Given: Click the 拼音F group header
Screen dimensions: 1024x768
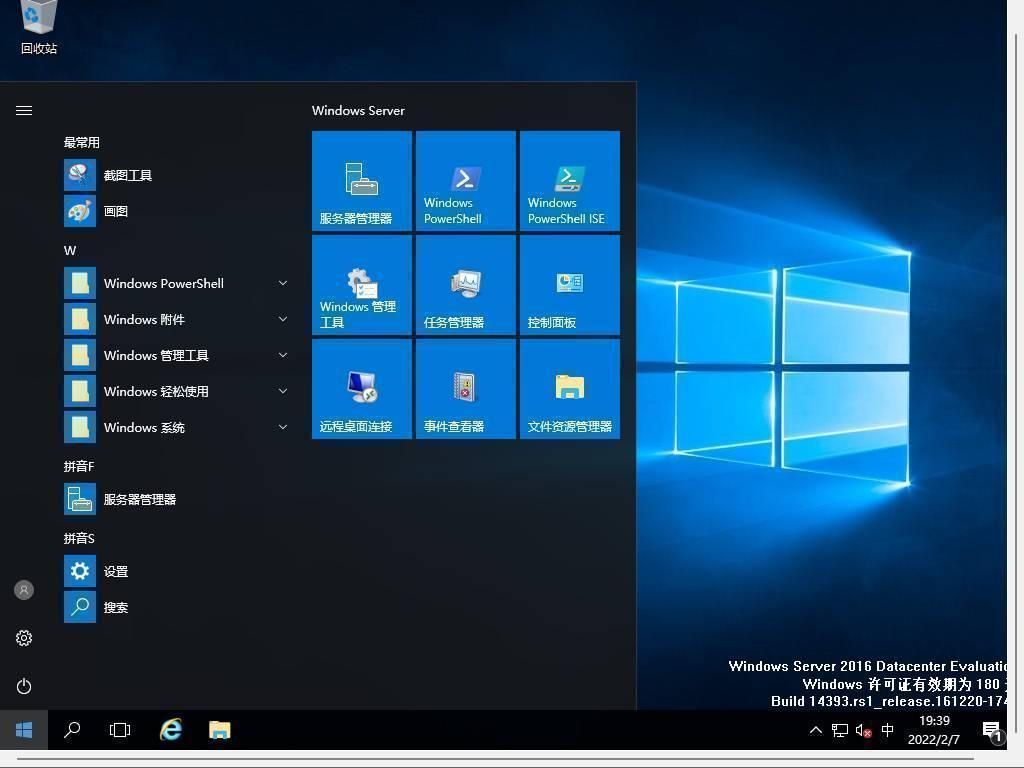Looking at the screenshot, I should pos(79,466).
